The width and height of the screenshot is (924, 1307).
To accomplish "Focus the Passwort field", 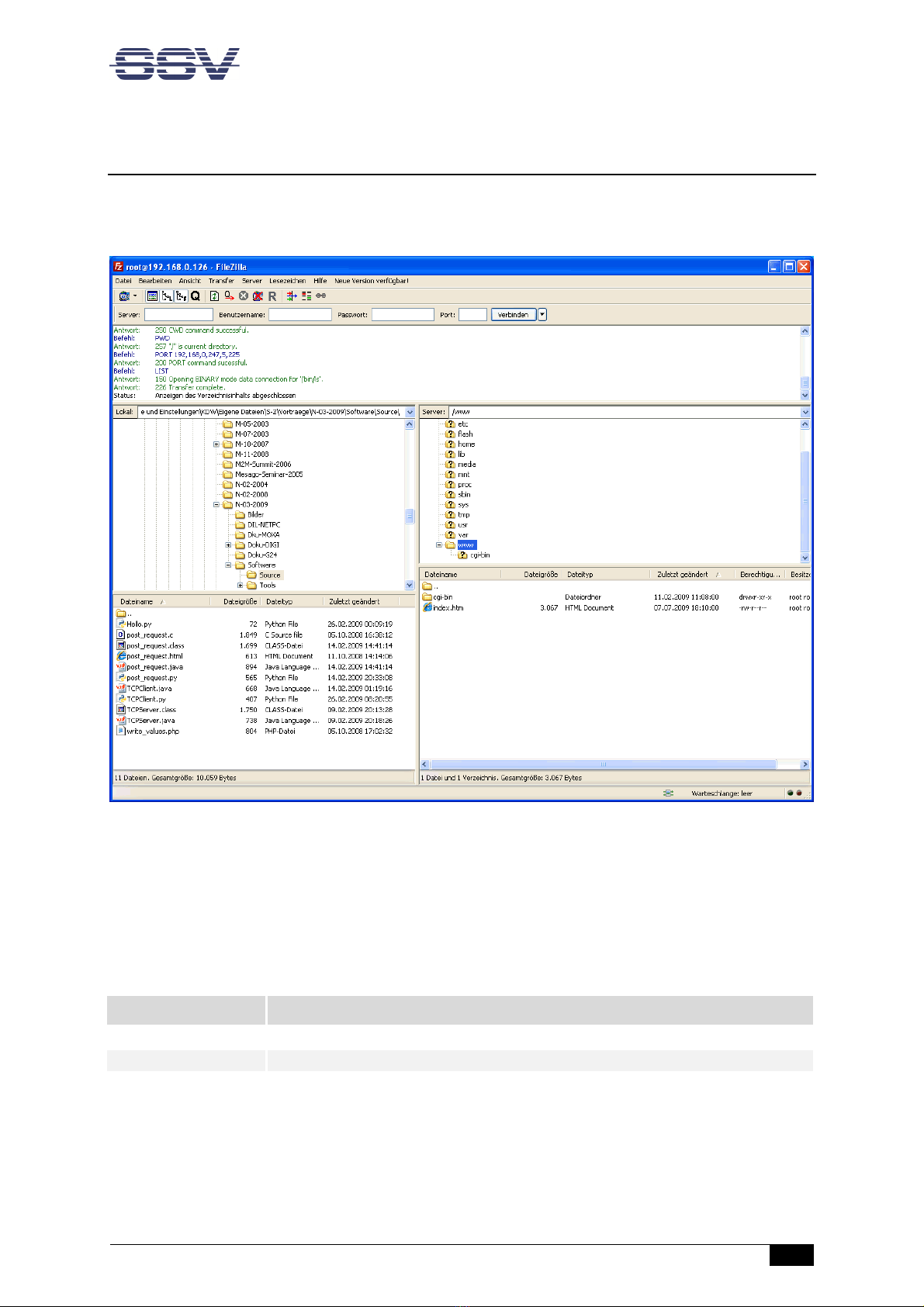I will point(403,314).
